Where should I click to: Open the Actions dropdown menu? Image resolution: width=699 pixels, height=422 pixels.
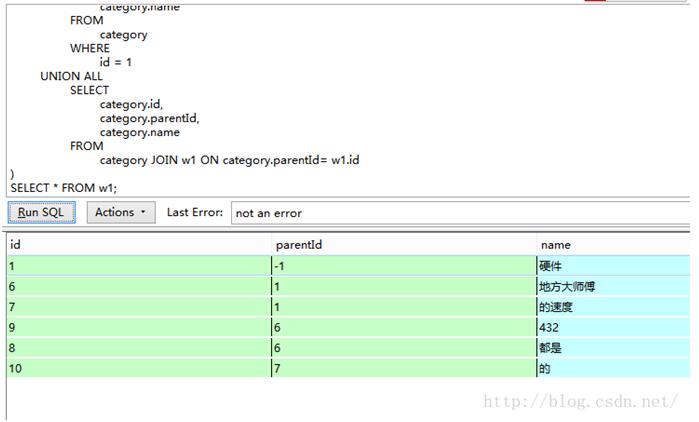tap(120, 212)
